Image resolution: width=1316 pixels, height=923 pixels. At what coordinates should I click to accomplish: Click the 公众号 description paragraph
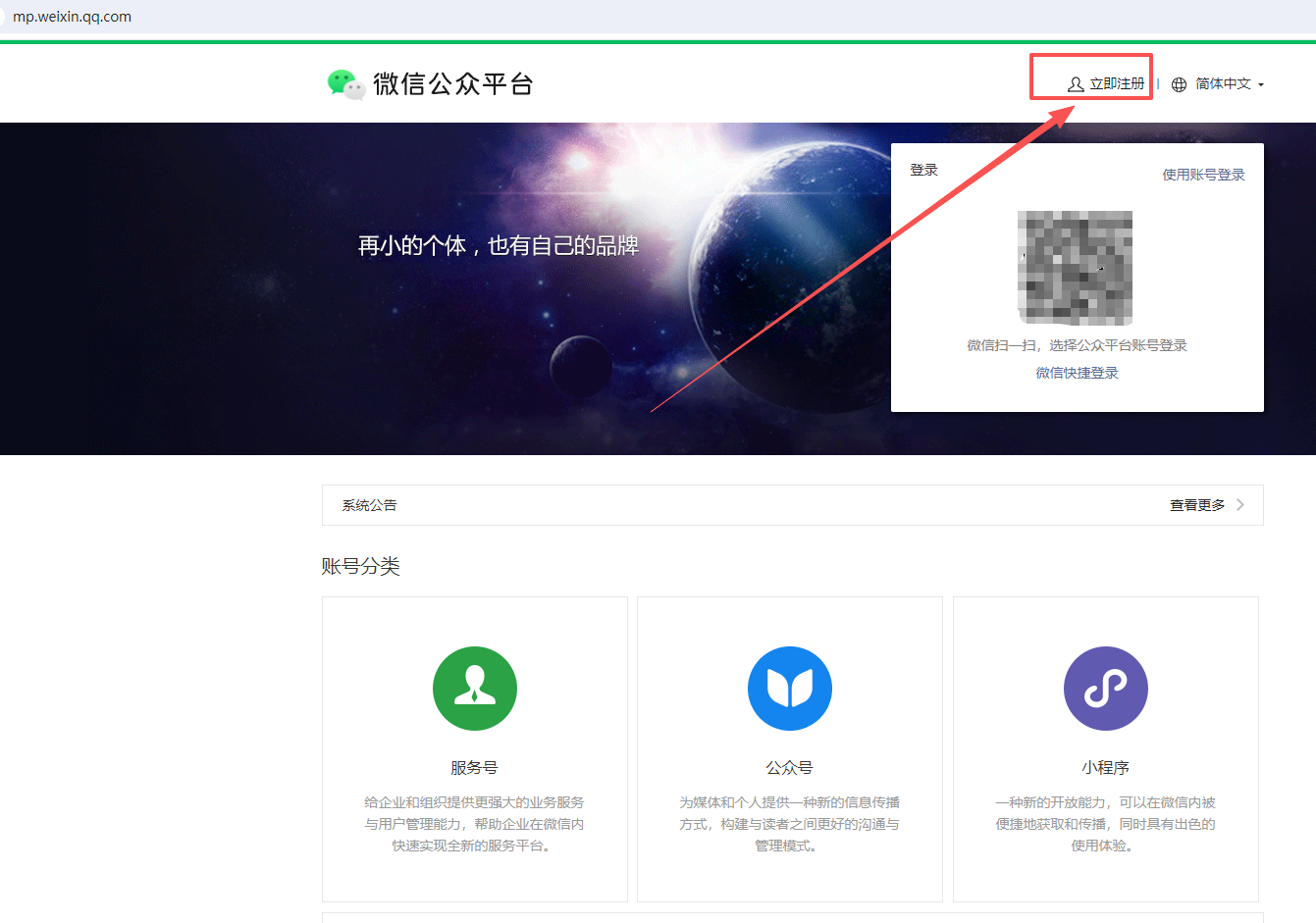click(x=790, y=824)
